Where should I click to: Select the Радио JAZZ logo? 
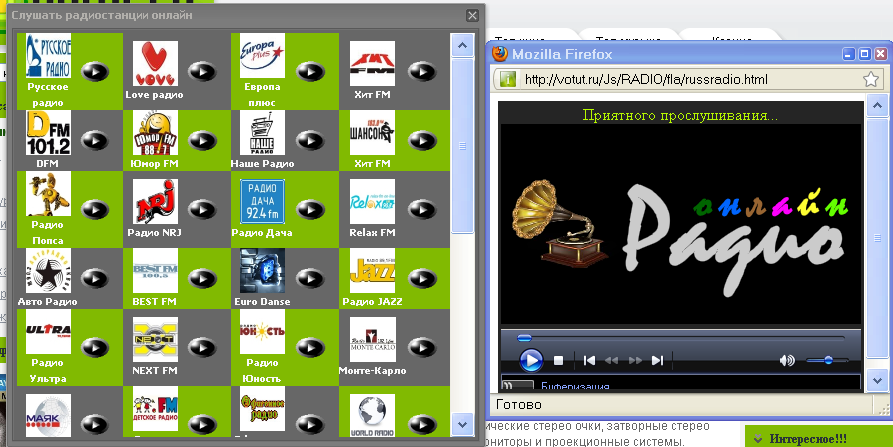(372, 270)
